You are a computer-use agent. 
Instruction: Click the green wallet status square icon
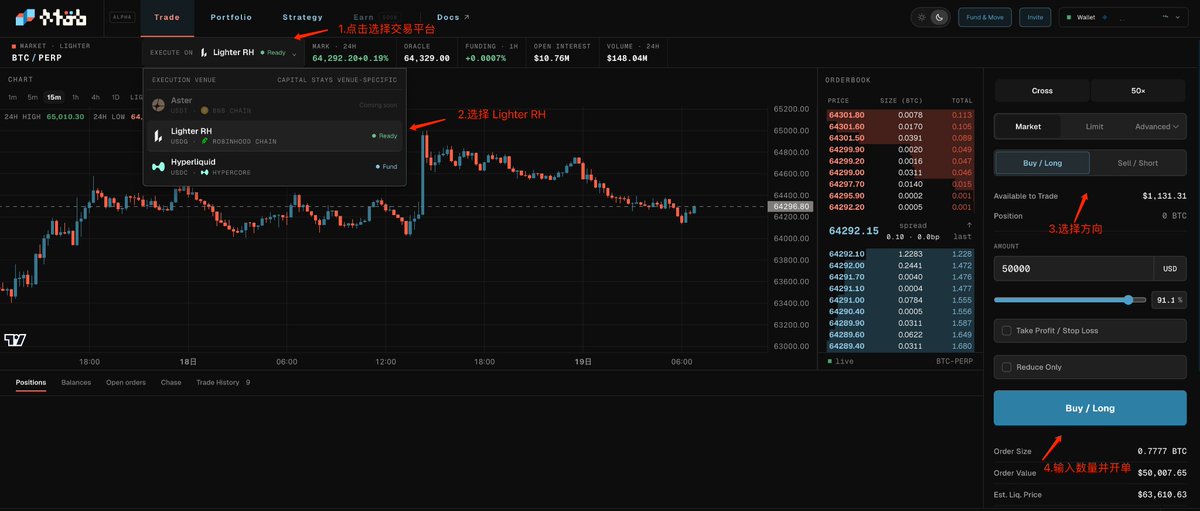[1067, 17]
